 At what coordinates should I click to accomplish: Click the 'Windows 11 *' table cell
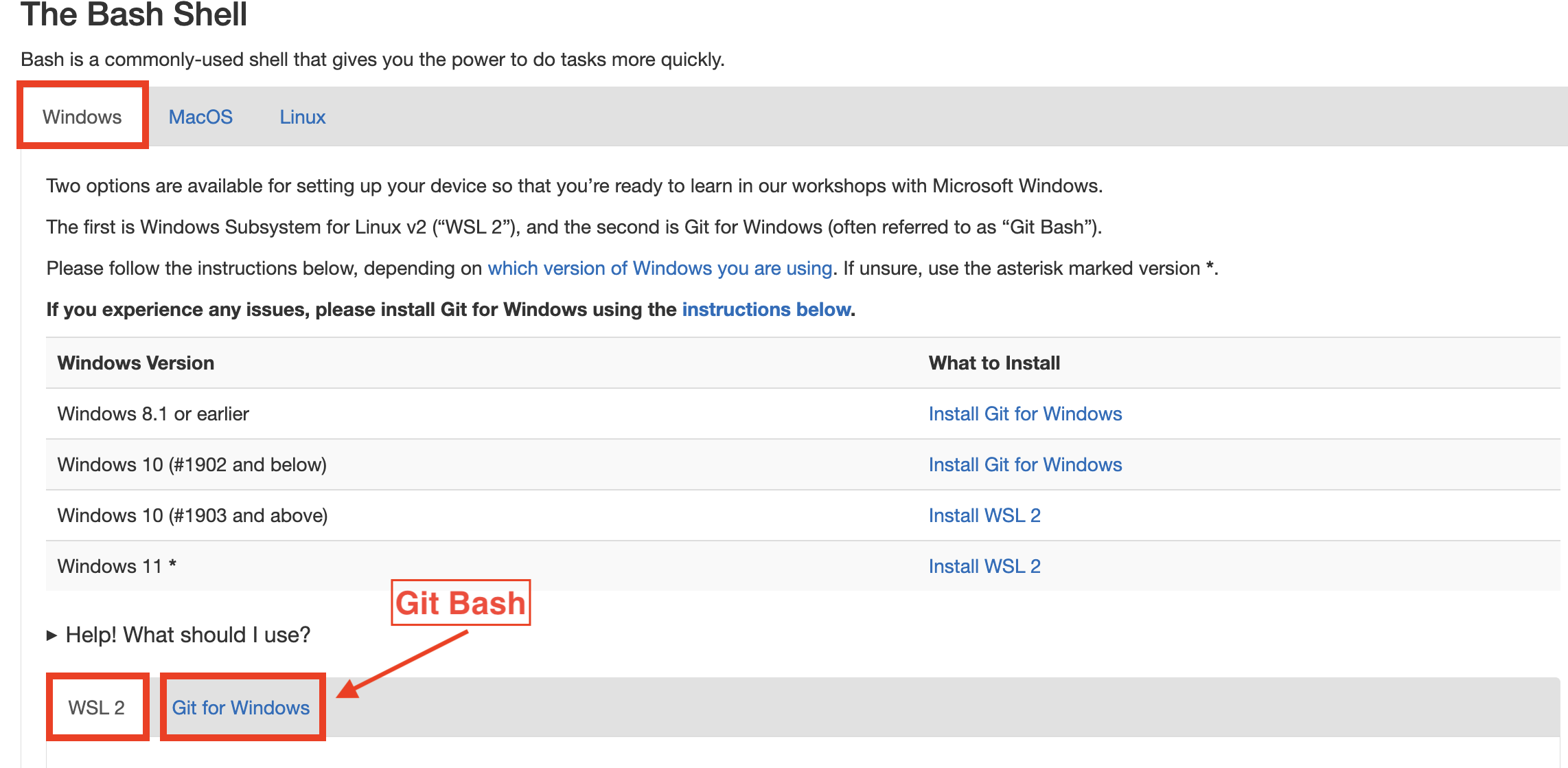(117, 566)
